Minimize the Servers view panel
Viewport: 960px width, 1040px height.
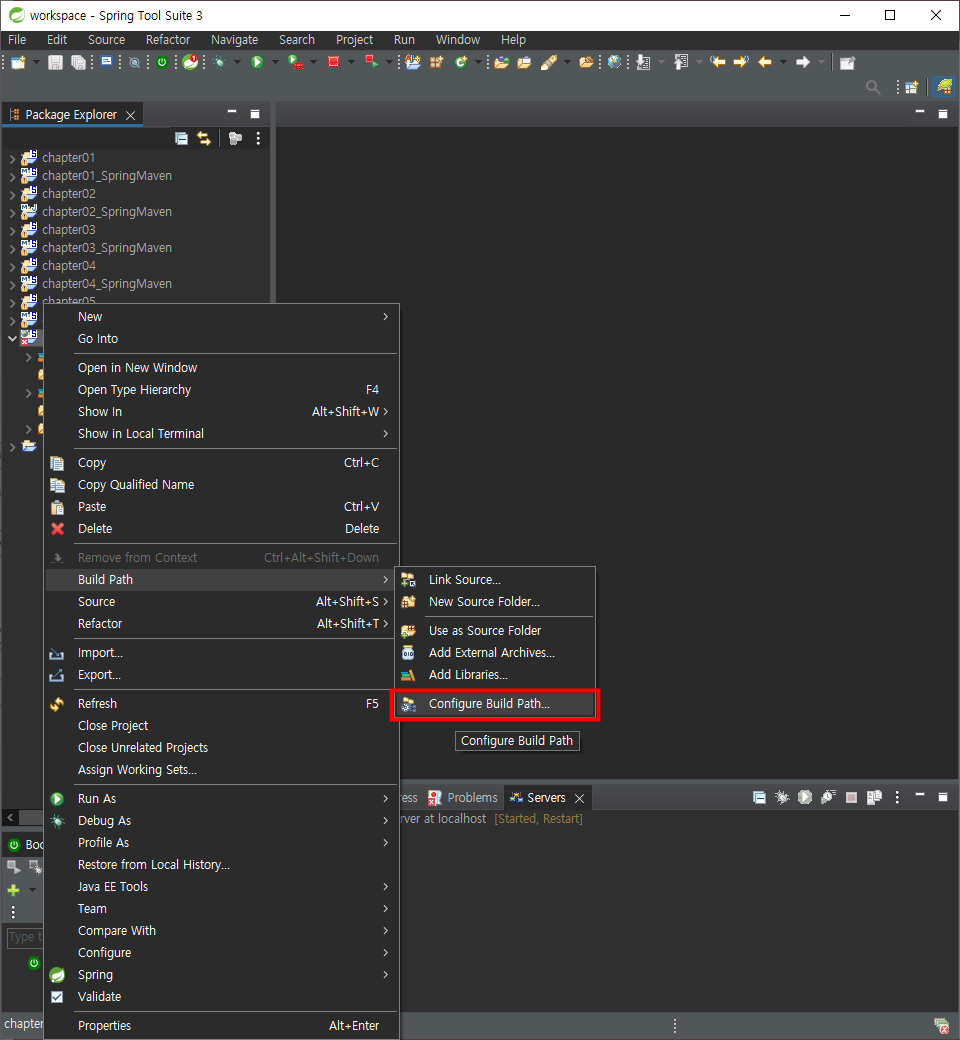(x=920, y=795)
